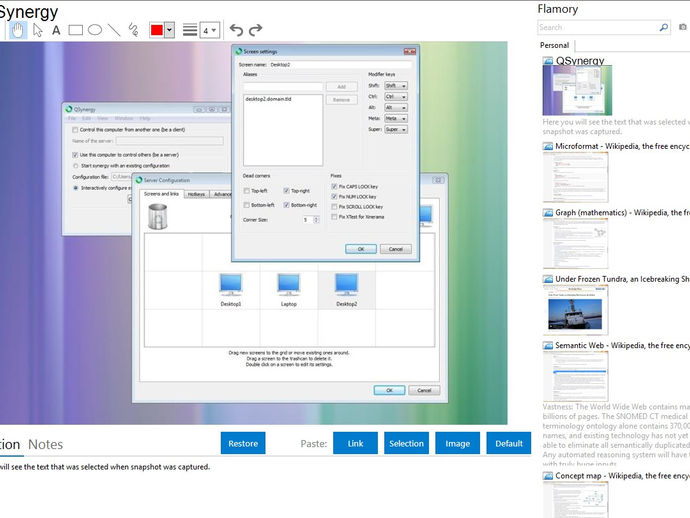This screenshot has height=518, width=690.
Task: Open the Super modifier key dropdown
Action: [x=396, y=130]
